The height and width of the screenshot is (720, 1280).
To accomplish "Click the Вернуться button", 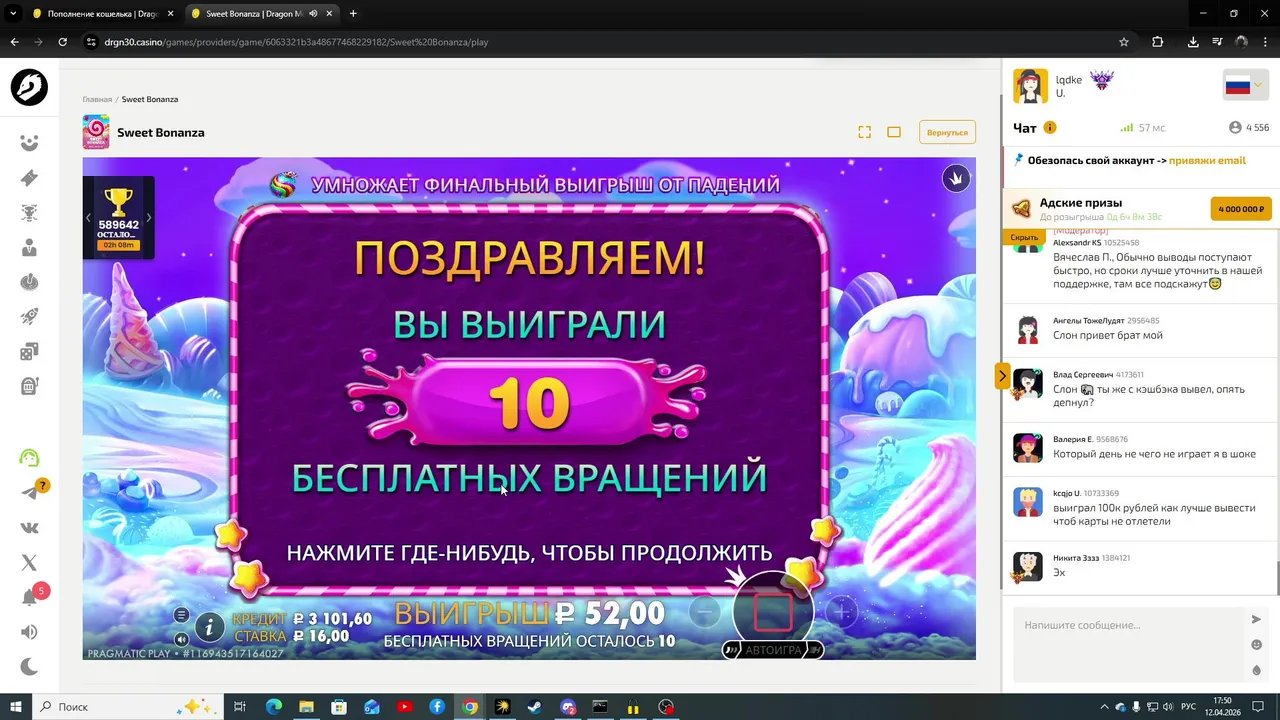I will pyautogui.click(x=947, y=132).
